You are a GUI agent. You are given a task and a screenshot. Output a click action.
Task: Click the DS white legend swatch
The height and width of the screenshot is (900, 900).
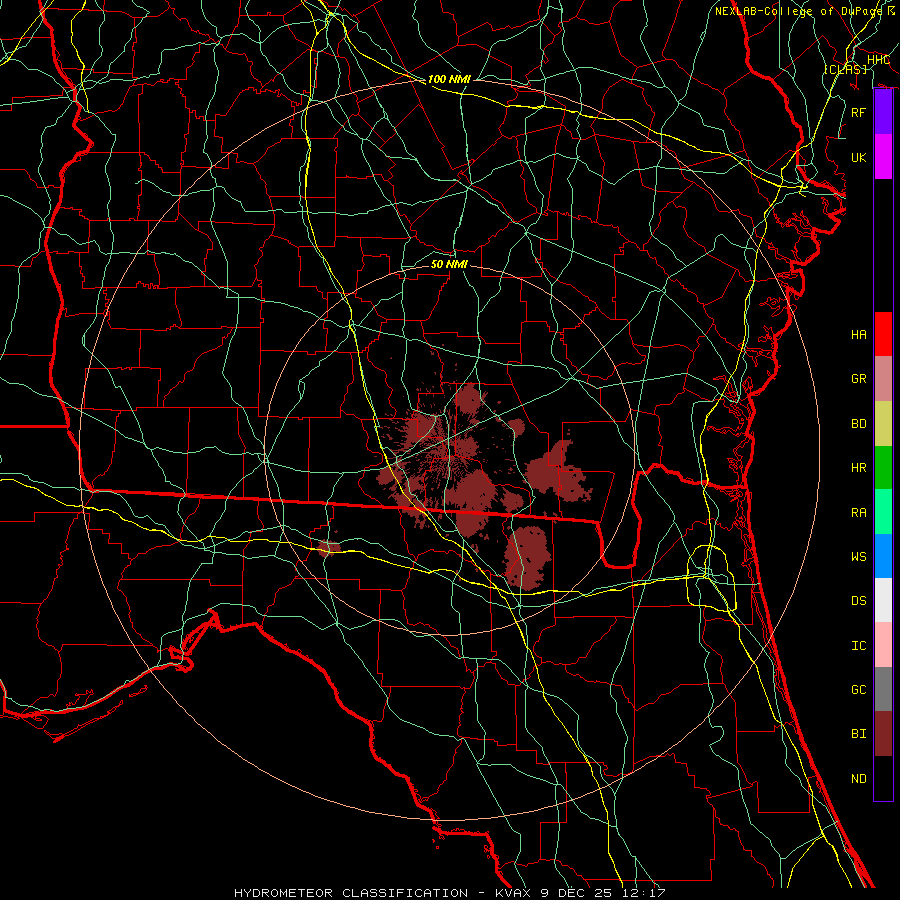click(883, 600)
